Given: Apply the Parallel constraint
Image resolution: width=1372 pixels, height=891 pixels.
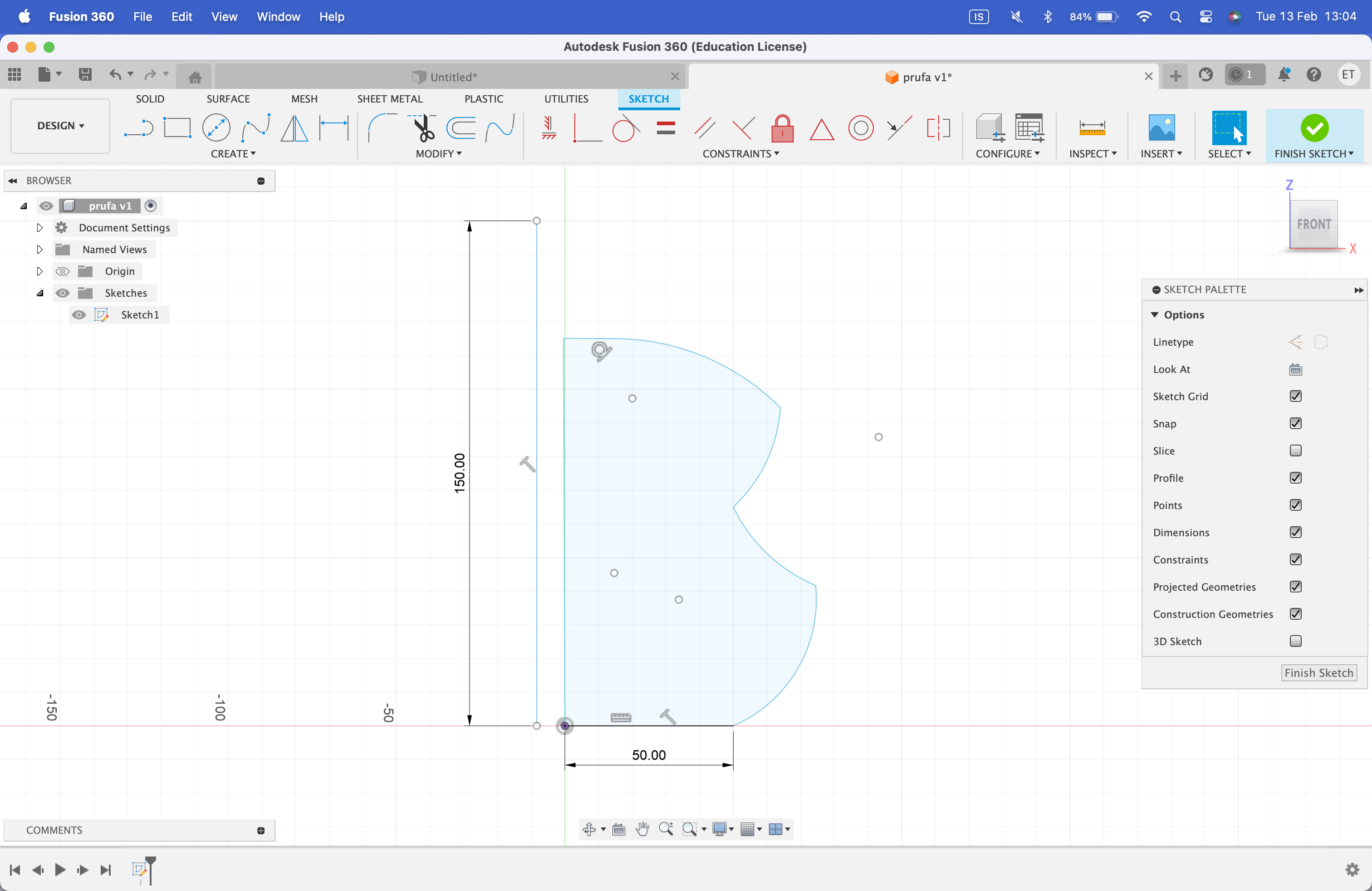Looking at the screenshot, I should point(705,128).
